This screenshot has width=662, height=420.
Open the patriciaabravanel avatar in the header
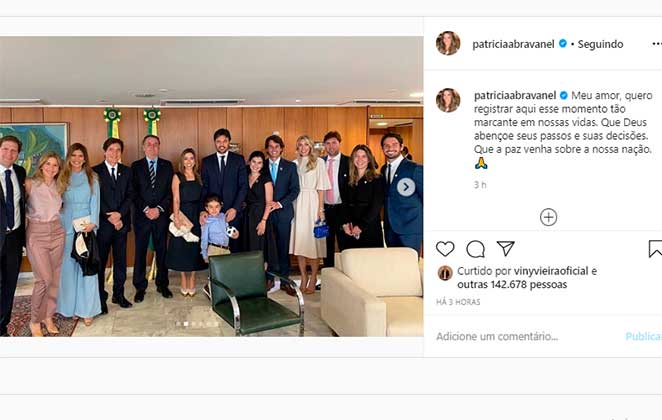[x=448, y=44]
